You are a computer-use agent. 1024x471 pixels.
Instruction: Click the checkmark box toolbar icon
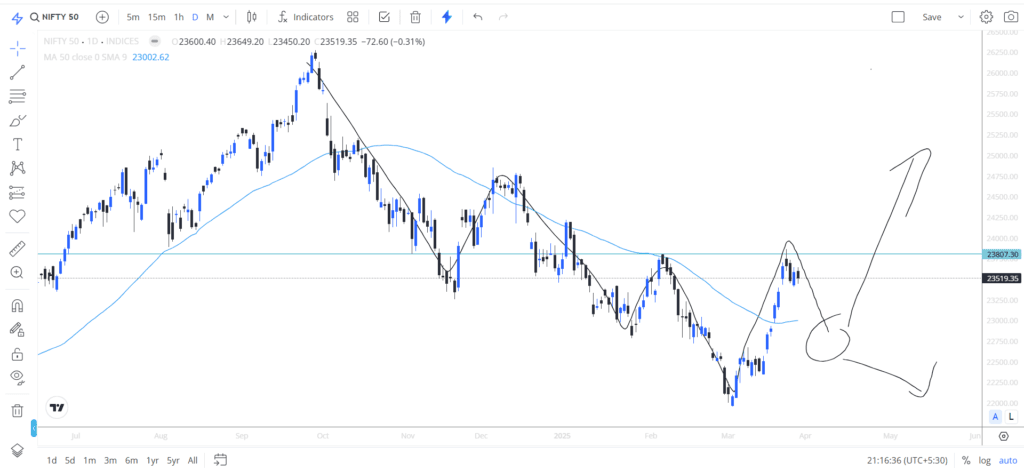(384, 17)
